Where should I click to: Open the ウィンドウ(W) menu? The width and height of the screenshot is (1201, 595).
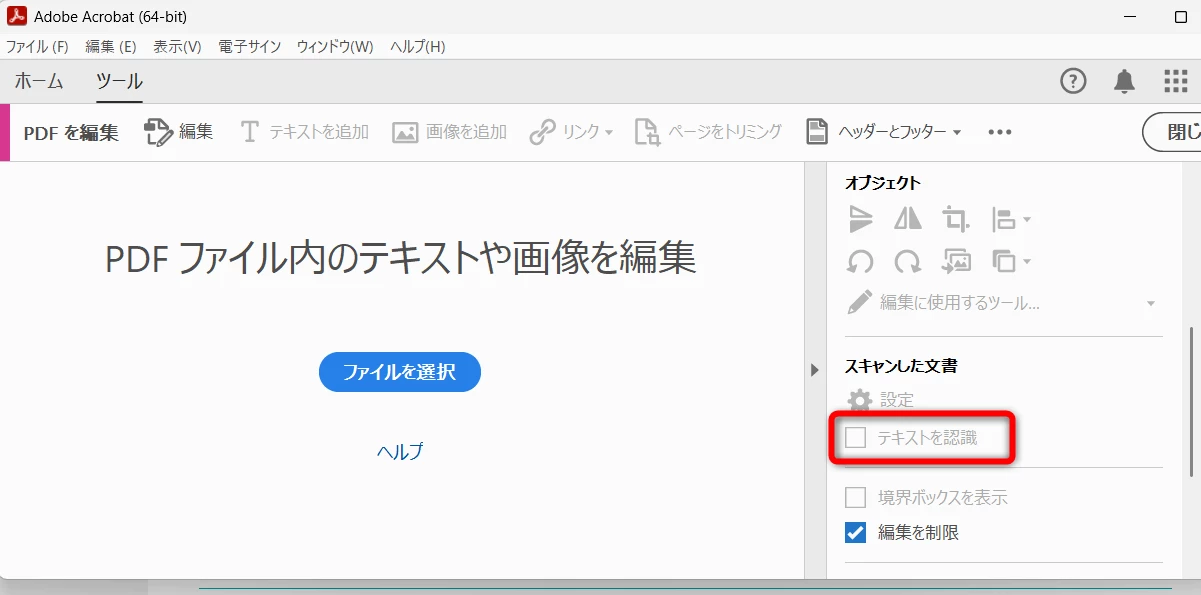click(x=335, y=47)
